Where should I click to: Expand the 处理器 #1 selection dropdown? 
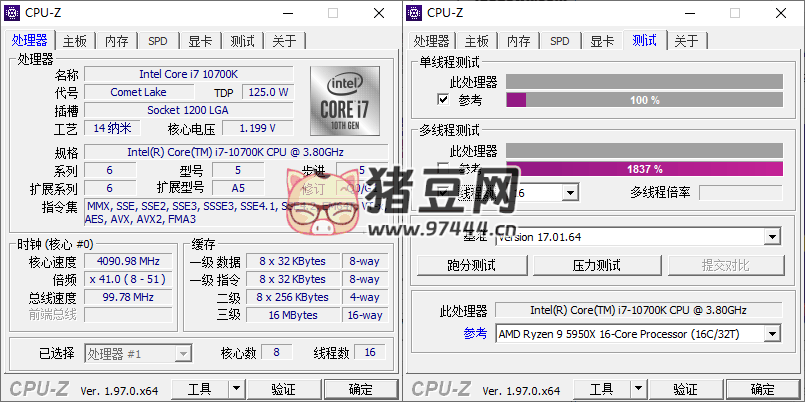(x=182, y=353)
